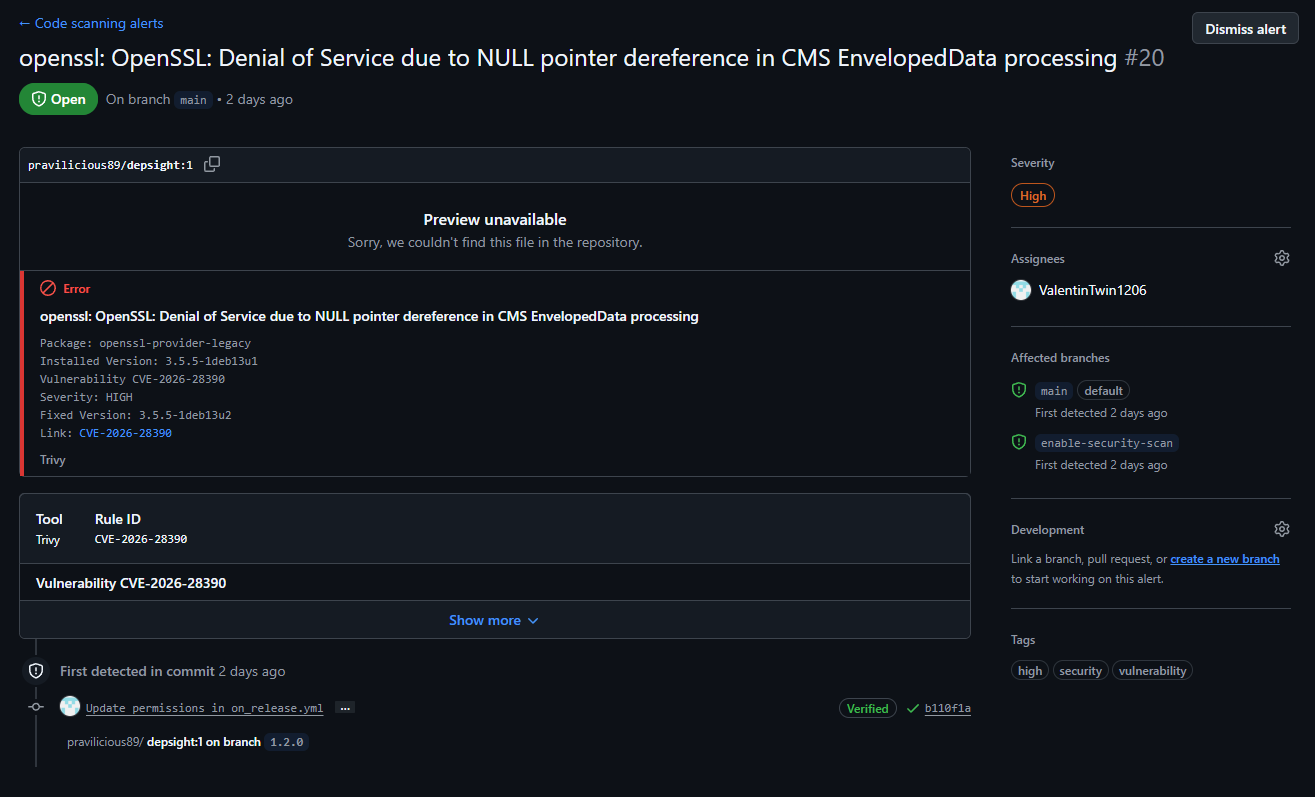
Task: Expand the commit message with the ellipsis
Action: (344, 707)
